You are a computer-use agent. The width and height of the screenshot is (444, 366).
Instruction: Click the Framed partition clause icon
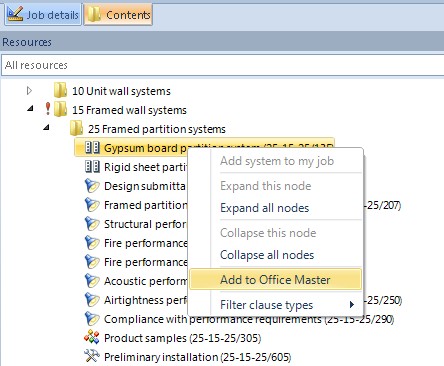pyautogui.click(x=92, y=205)
